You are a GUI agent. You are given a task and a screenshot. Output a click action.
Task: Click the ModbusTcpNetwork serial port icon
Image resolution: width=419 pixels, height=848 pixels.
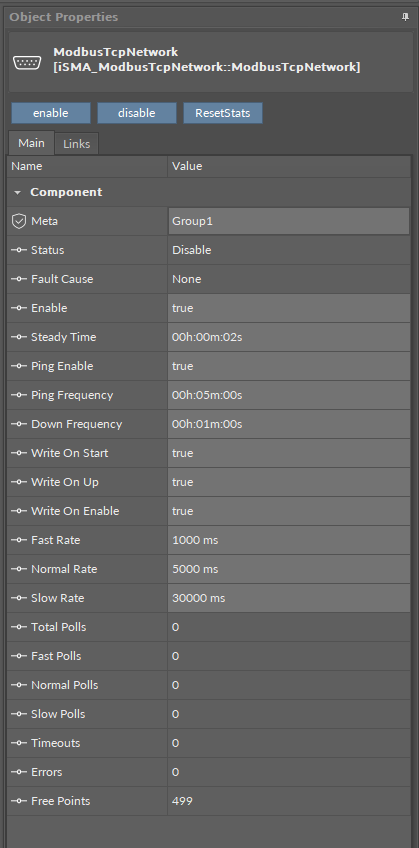[x=27, y=62]
